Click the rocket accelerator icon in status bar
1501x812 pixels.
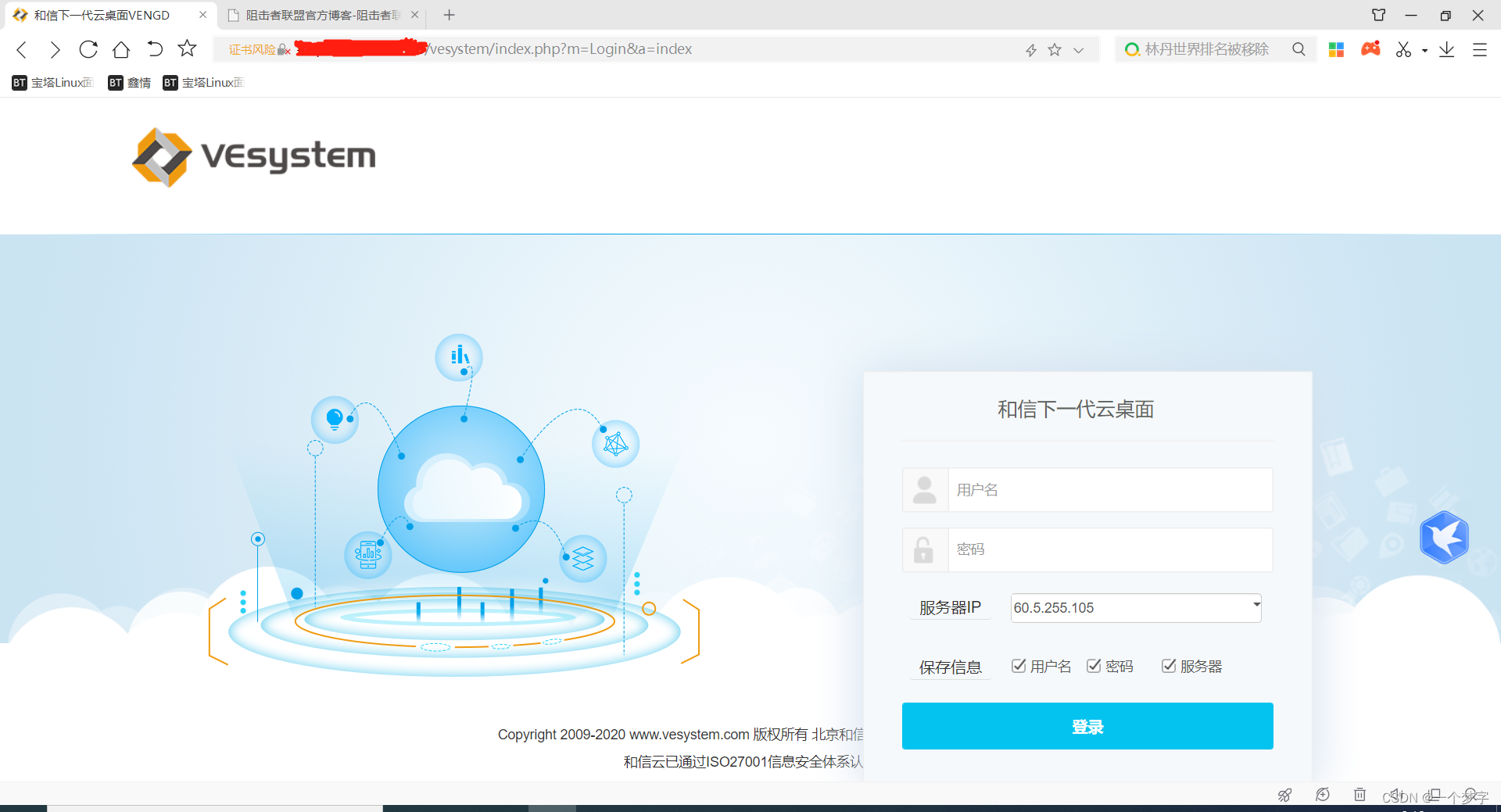1284,795
